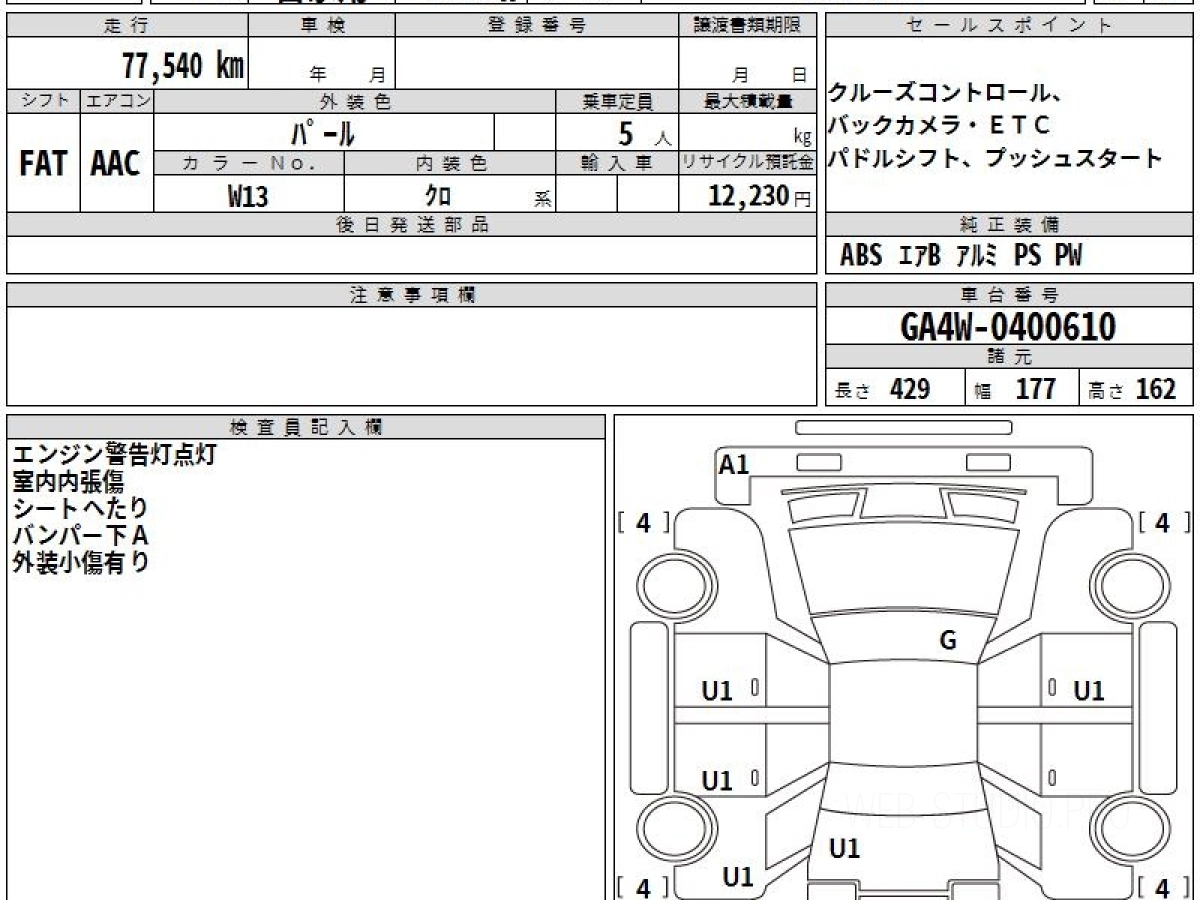Select the セールスポイント heading
The height and width of the screenshot is (900, 1200).
point(1009,26)
